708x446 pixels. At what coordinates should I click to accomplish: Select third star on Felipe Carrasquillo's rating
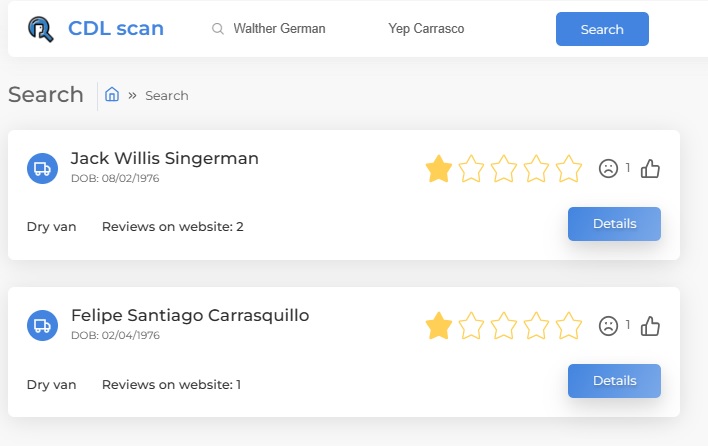pyautogui.click(x=503, y=325)
